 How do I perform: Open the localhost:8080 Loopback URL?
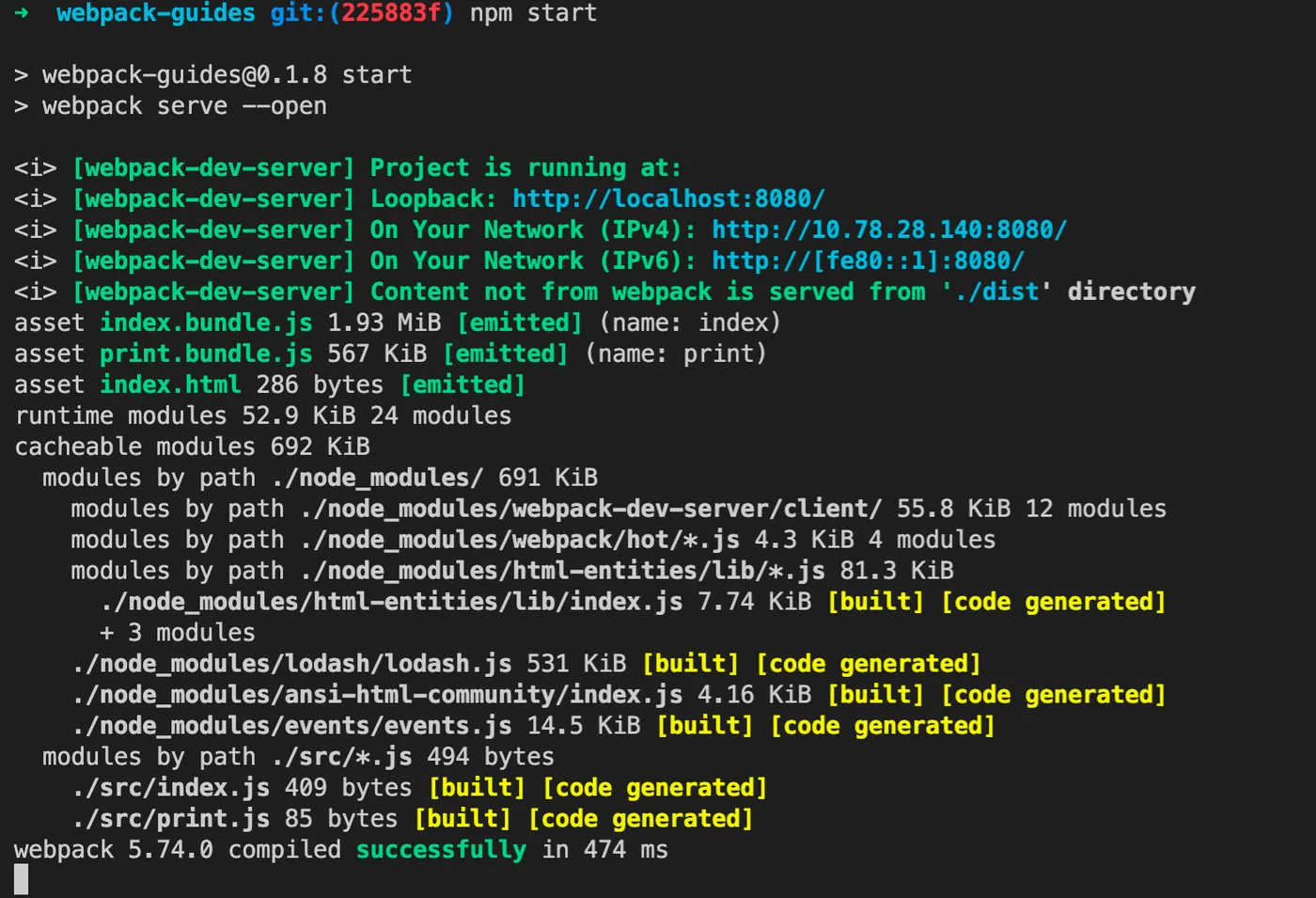click(668, 198)
